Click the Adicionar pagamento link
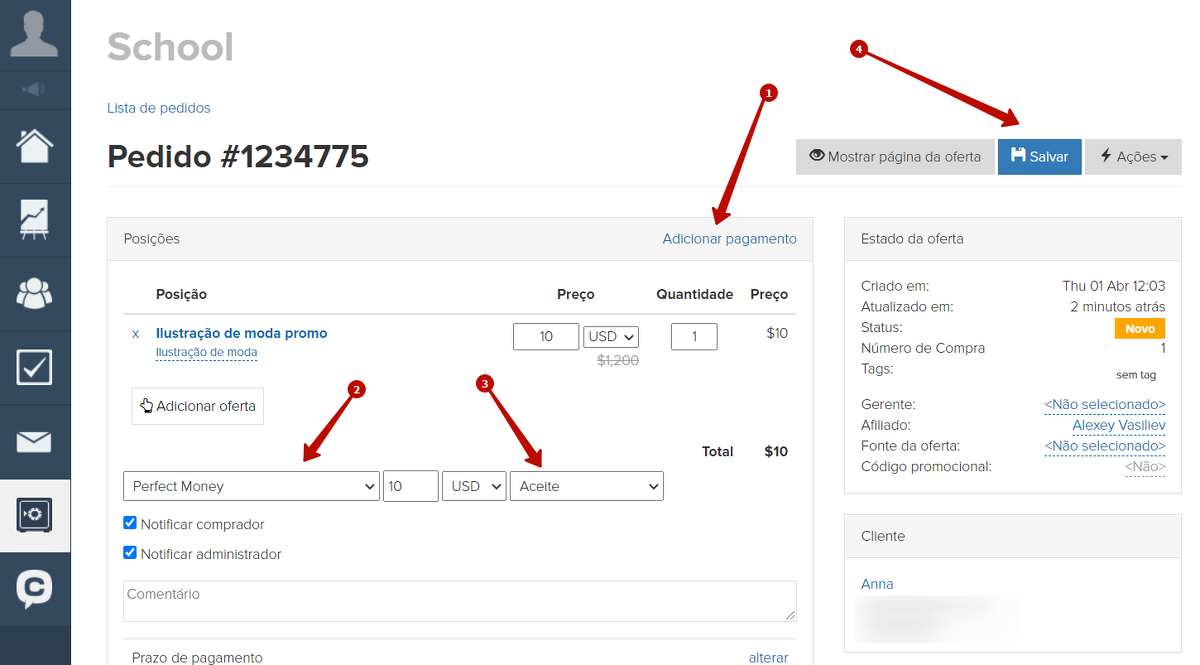The height and width of the screenshot is (665, 1200). [x=729, y=239]
